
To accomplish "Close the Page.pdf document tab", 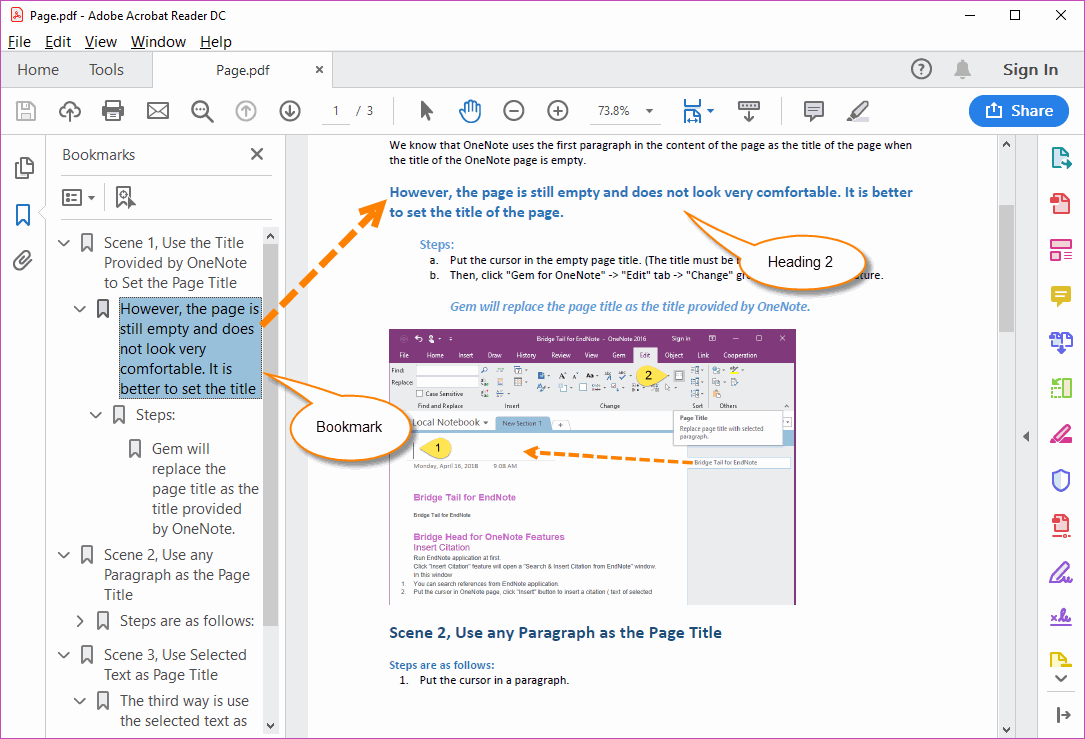I will coord(319,69).
